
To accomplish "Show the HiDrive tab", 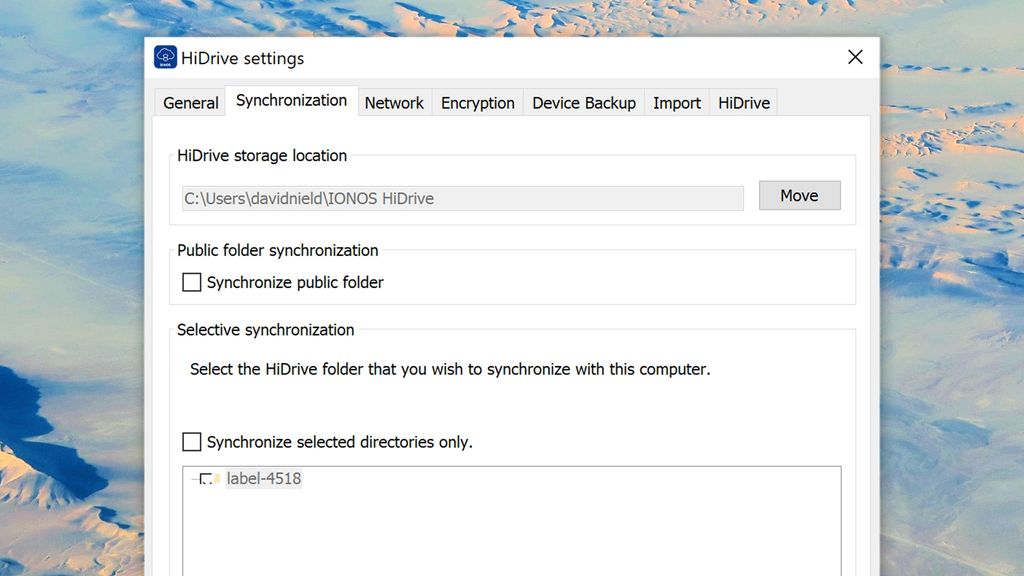I will point(744,103).
